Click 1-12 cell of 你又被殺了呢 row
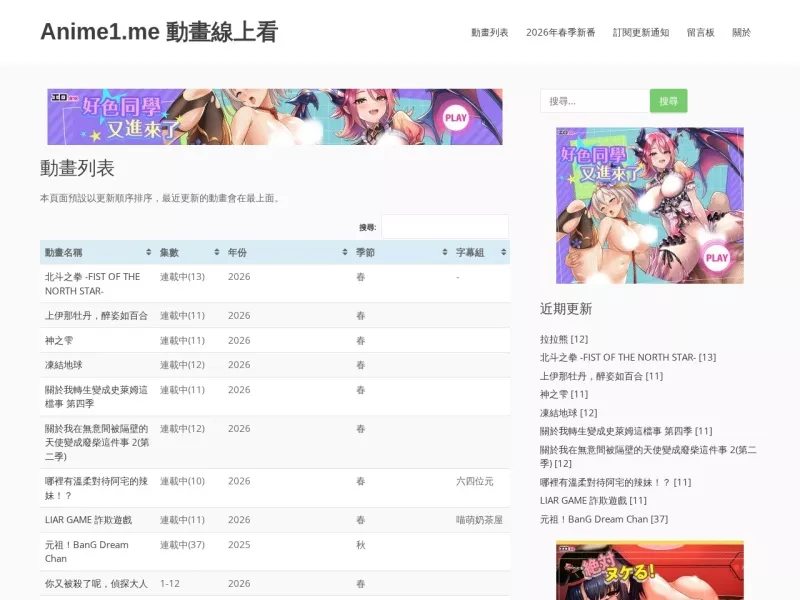 pyautogui.click(x=169, y=583)
